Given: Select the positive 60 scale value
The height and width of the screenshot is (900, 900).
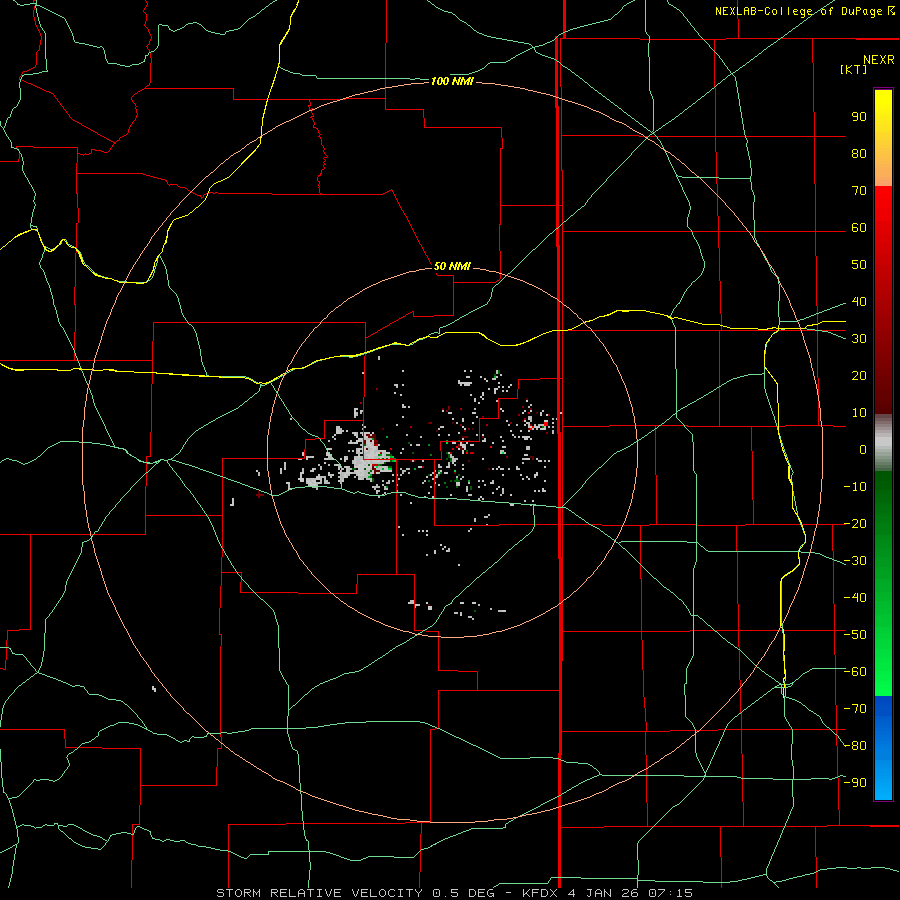Looking at the screenshot, I should (x=859, y=228).
